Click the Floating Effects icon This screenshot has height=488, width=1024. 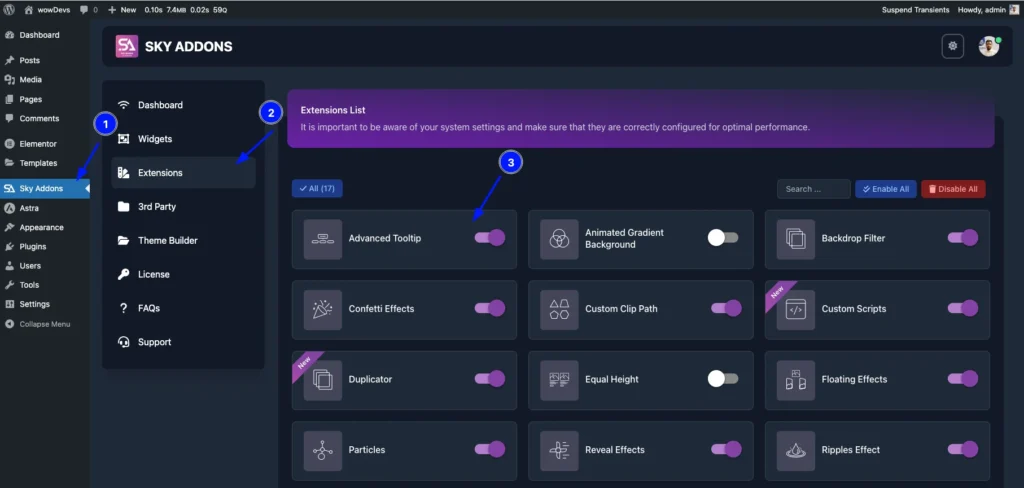(795, 380)
